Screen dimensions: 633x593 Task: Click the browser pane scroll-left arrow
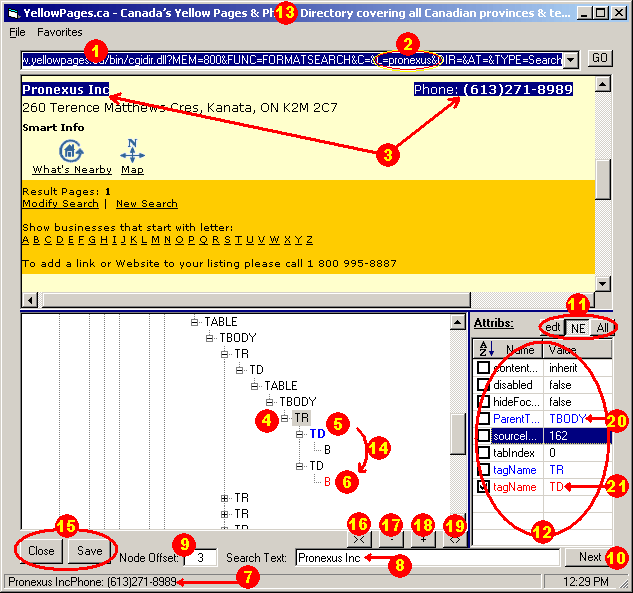pos(29,300)
